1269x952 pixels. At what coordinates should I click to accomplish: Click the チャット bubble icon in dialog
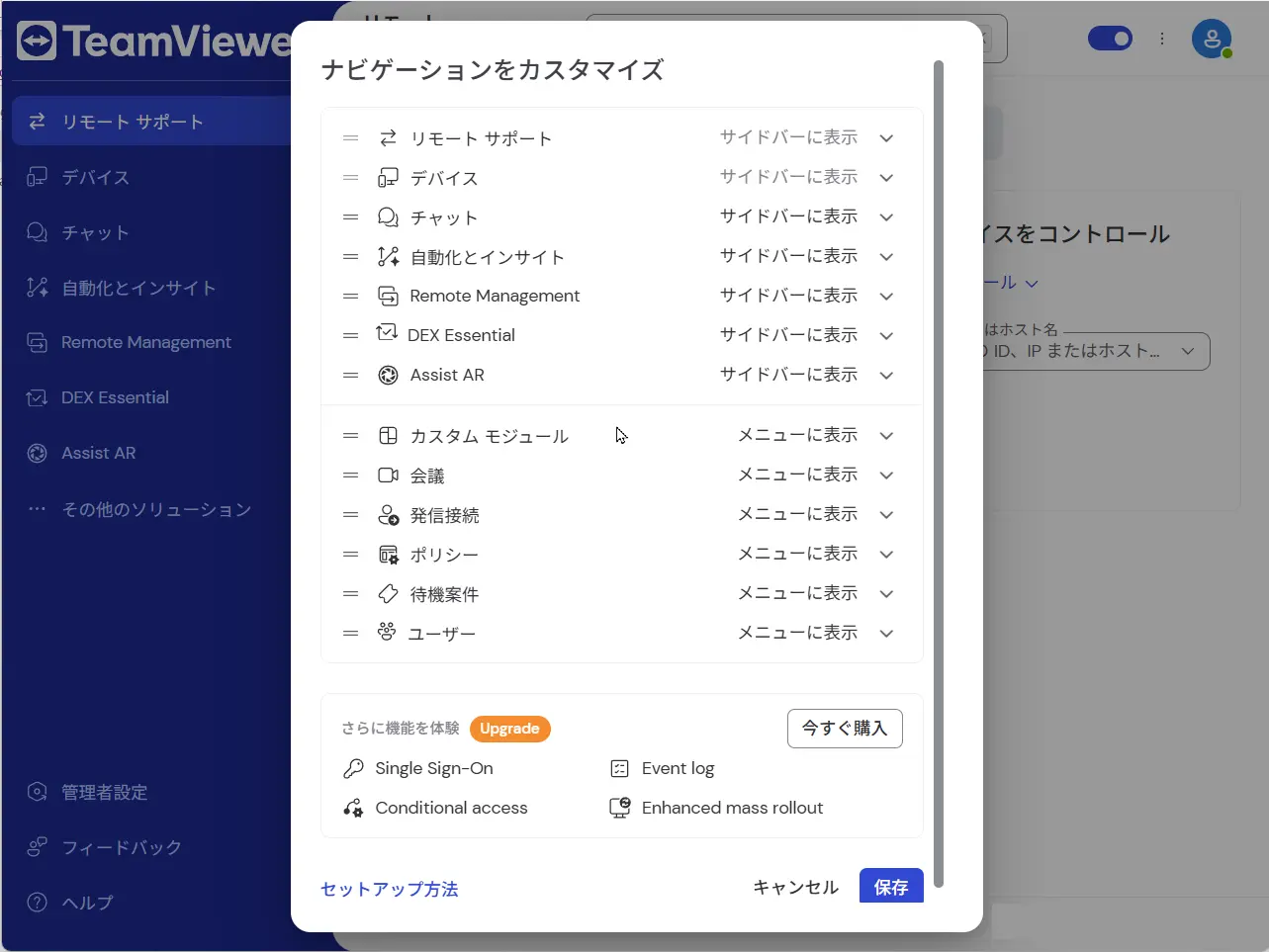pyautogui.click(x=388, y=217)
